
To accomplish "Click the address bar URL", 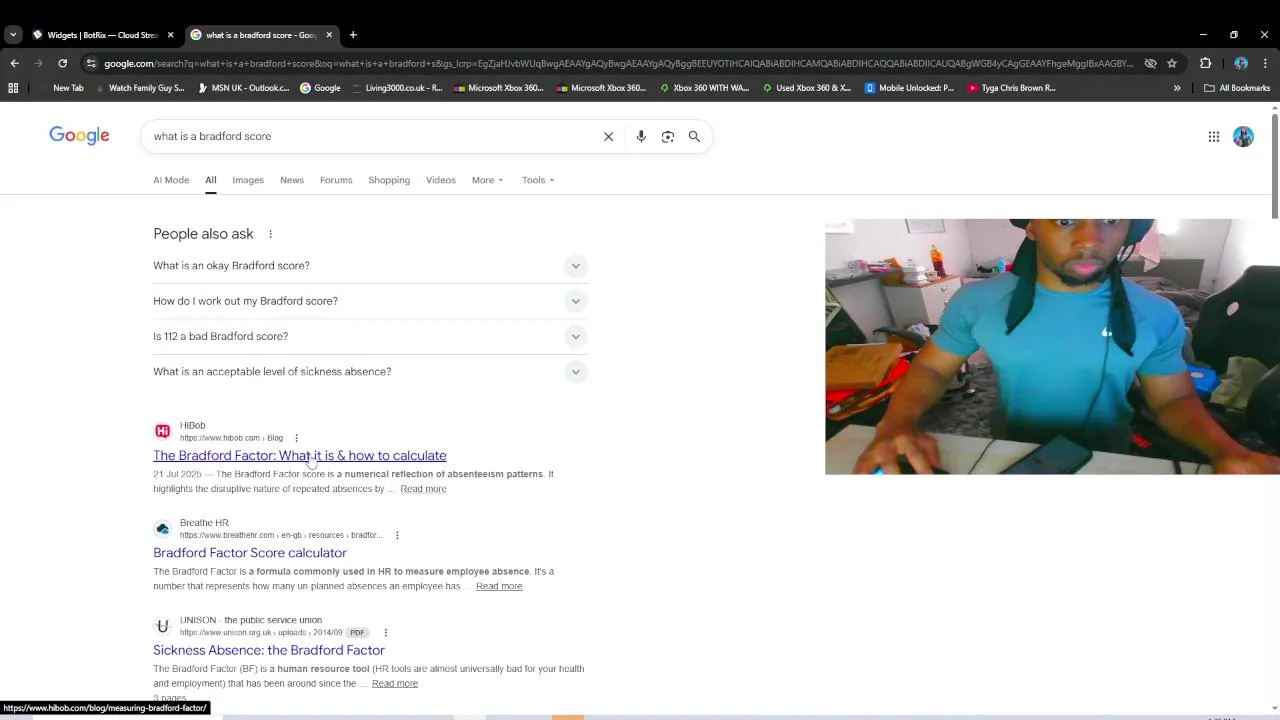I will pyautogui.click(x=618, y=64).
